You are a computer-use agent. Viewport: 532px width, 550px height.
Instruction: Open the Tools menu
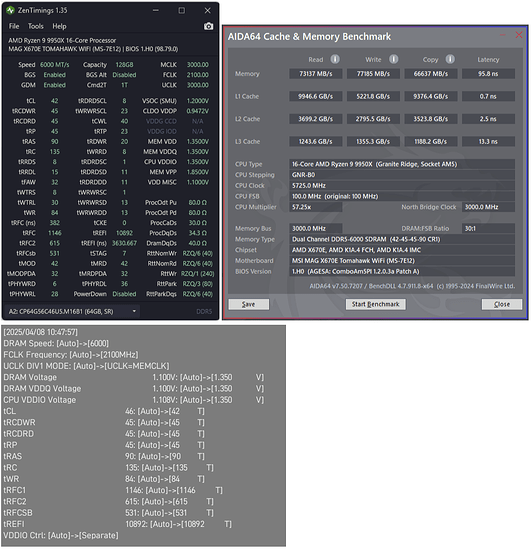(36, 26)
